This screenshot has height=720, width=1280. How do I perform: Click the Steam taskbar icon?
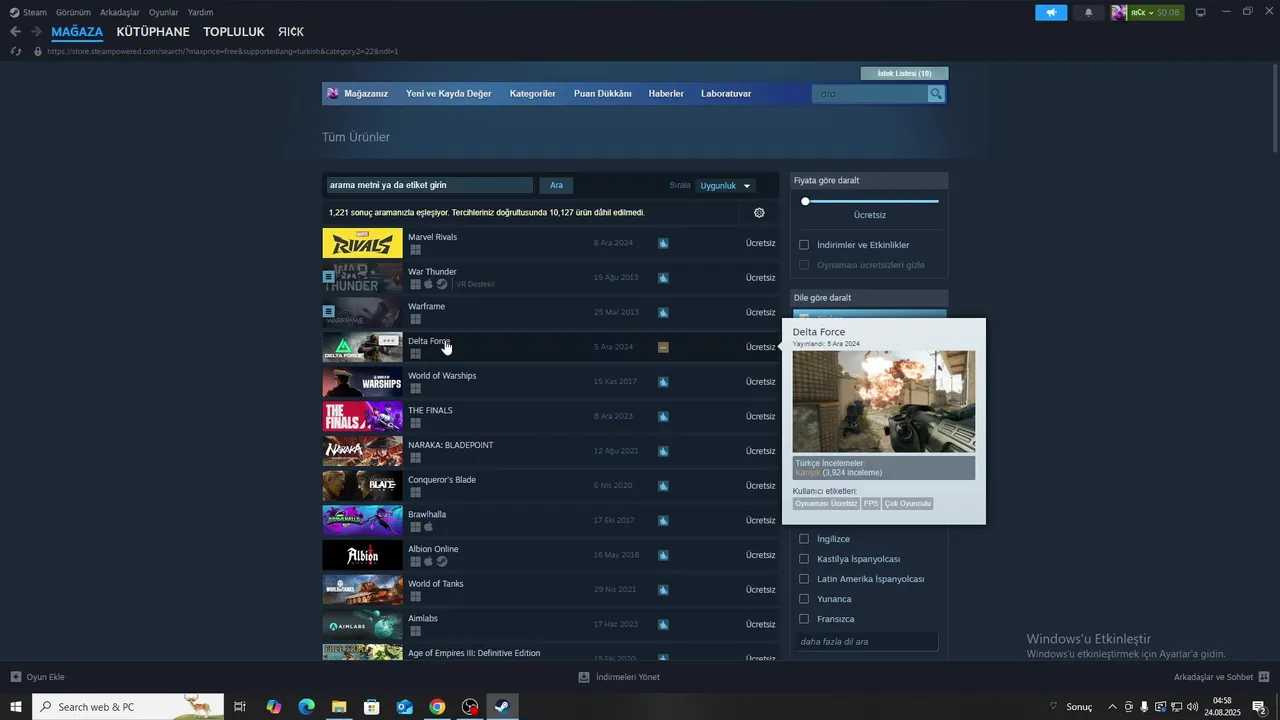[x=502, y=707]
